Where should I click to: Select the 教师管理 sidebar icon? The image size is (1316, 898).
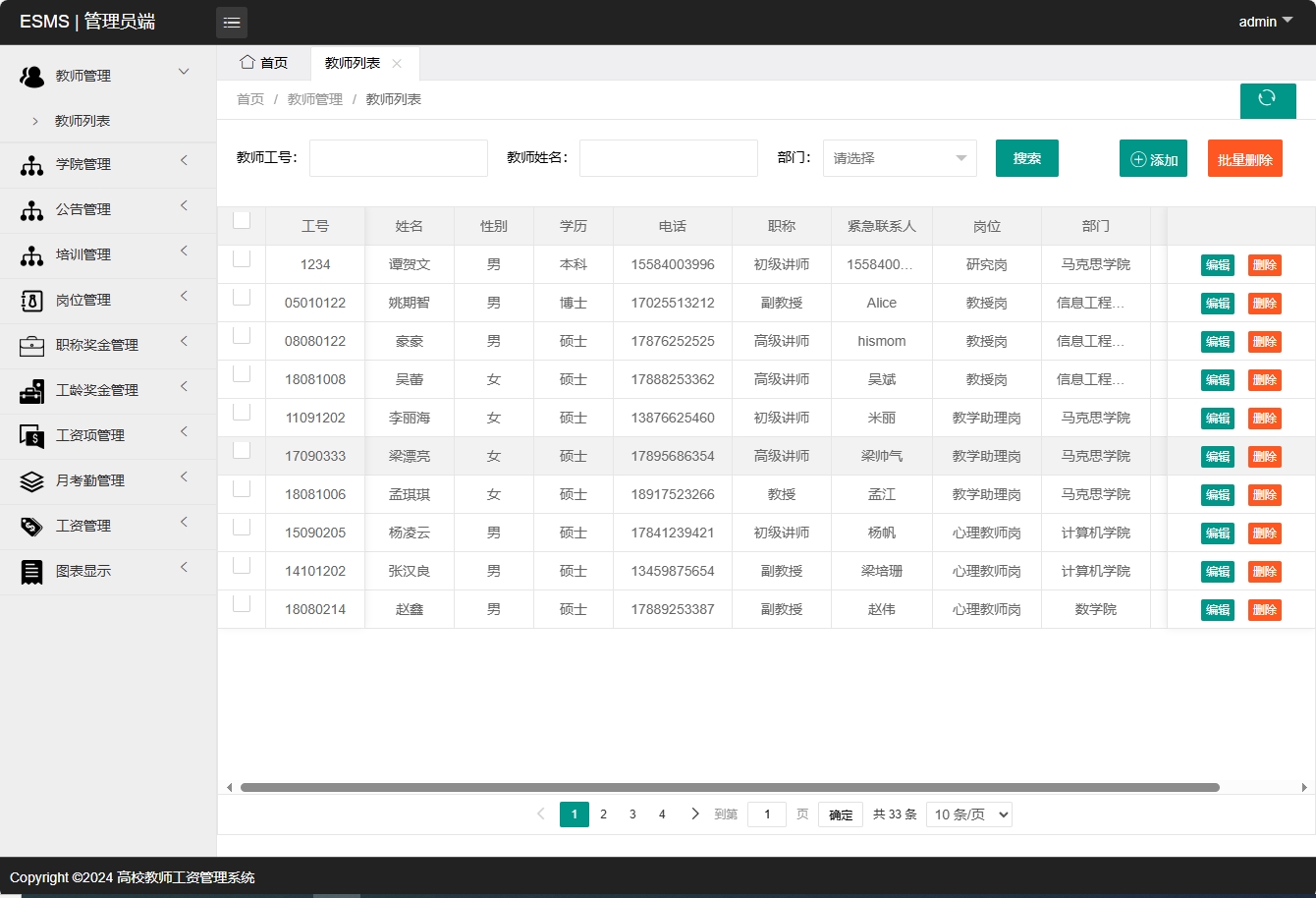pos(29,75)
